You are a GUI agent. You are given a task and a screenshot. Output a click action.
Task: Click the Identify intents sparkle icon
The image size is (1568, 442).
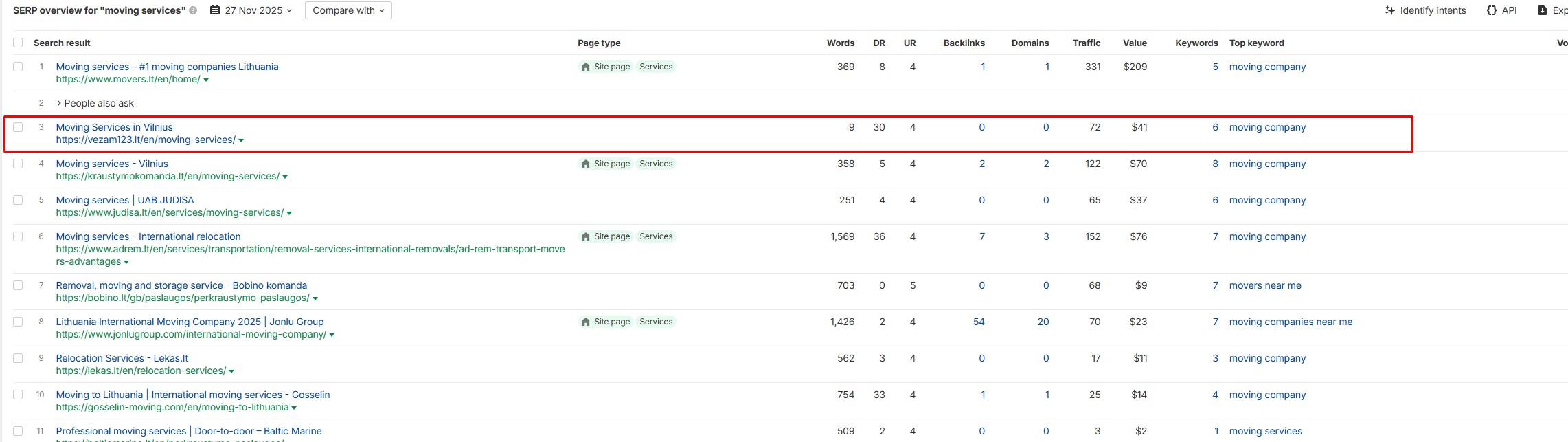[1389, 10]
